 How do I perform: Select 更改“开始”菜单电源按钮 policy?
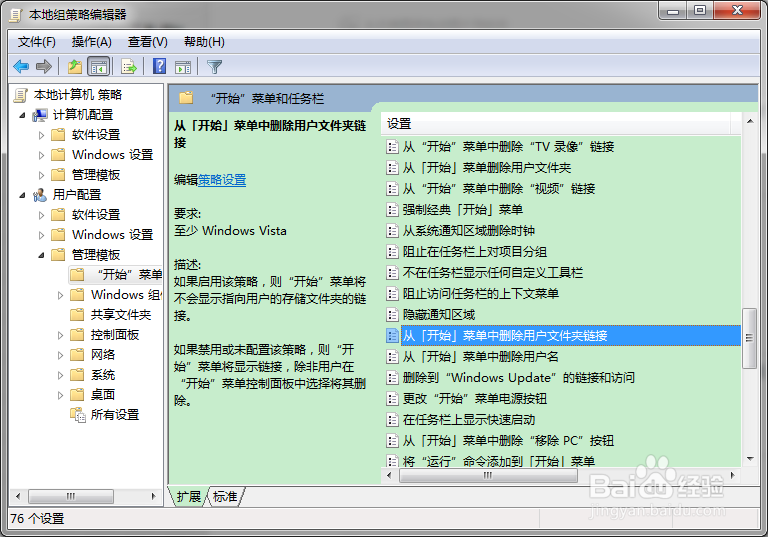[x=475, y=399]
